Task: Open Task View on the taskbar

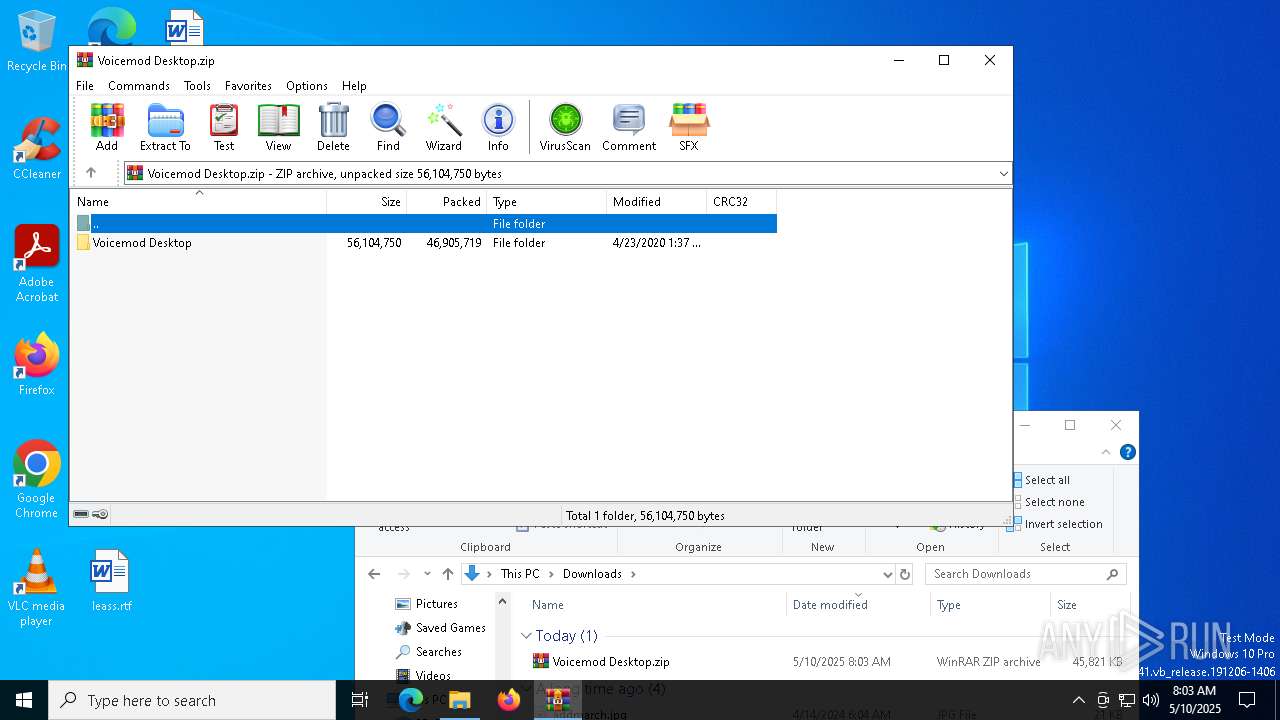Action: pos(360,700)
